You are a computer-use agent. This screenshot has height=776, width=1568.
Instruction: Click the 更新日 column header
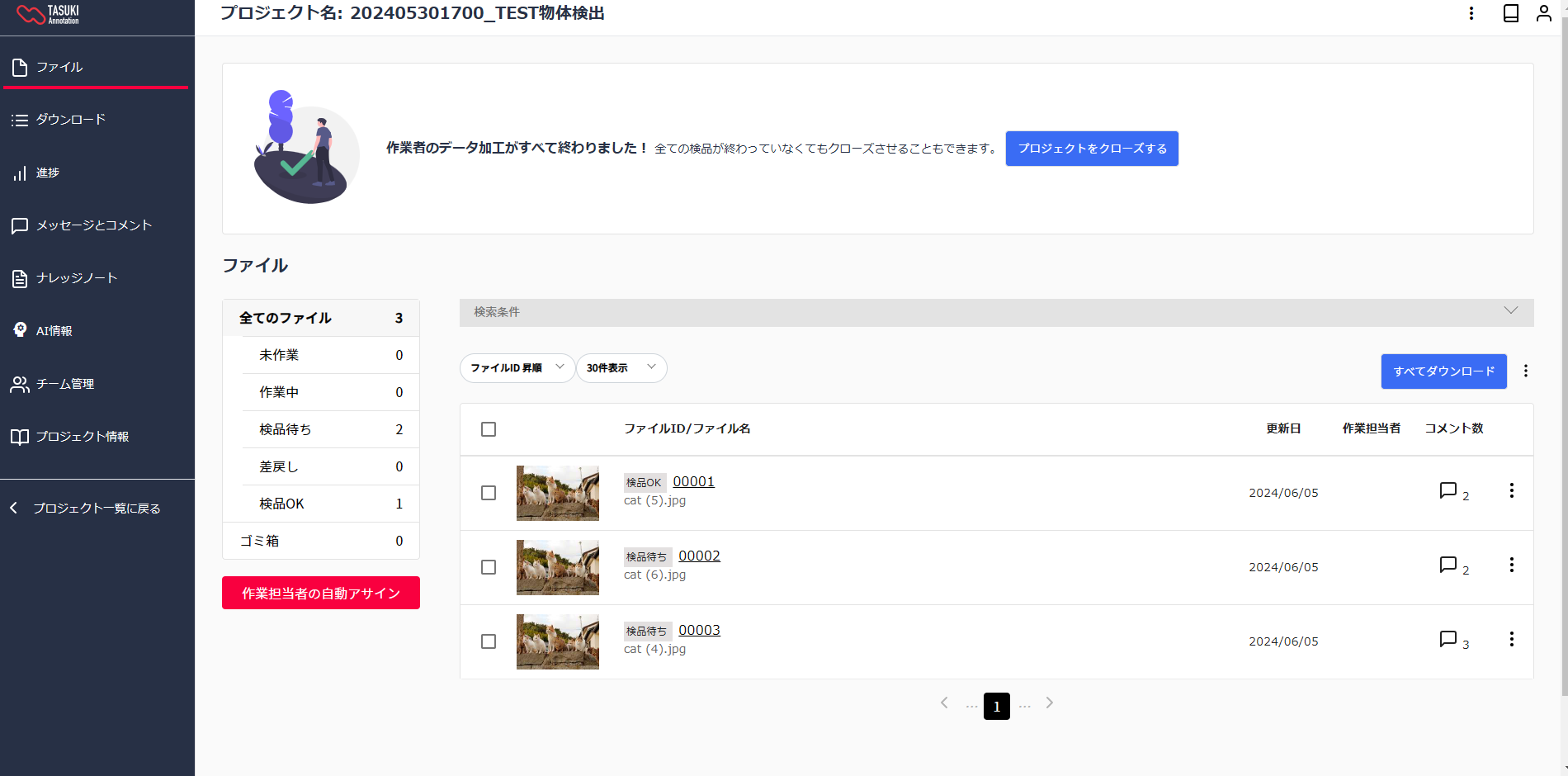click(x=1283, y=428)
